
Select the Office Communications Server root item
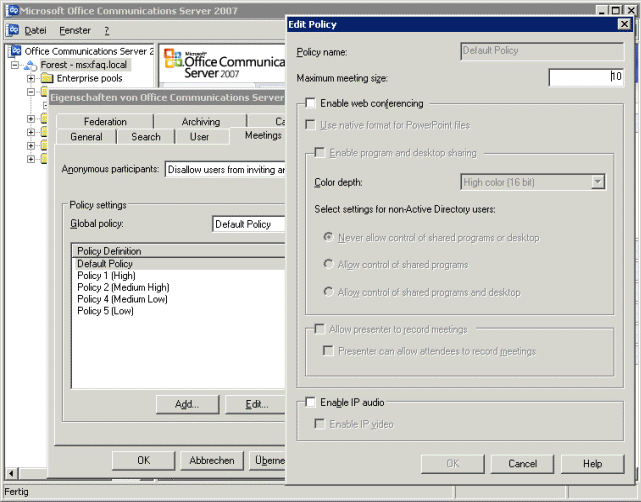[x=89, y=51]
